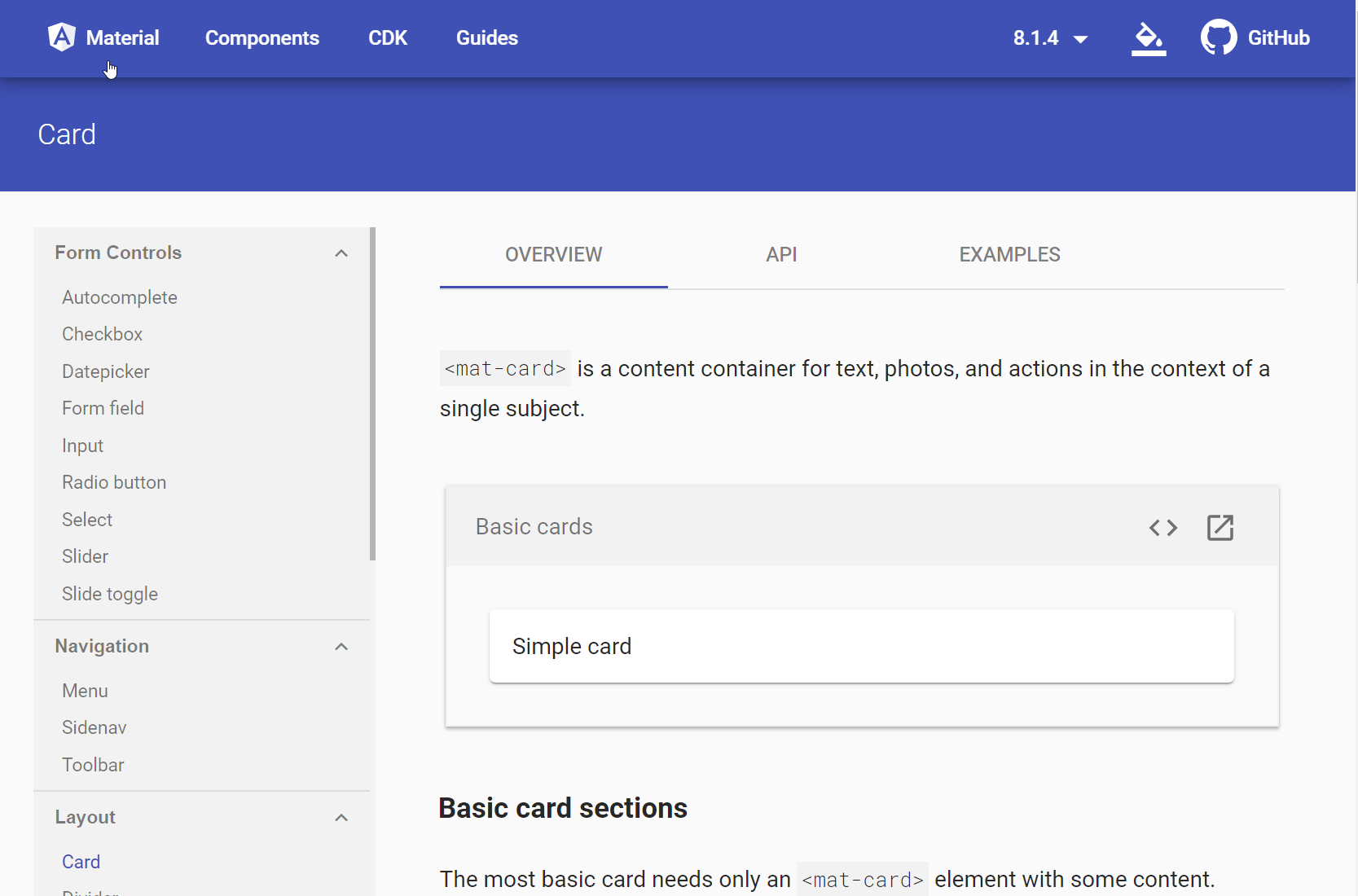Open Select docs in sidebar
The height and width of the screenshot is (896, 1358).
[x=87, y=520]
